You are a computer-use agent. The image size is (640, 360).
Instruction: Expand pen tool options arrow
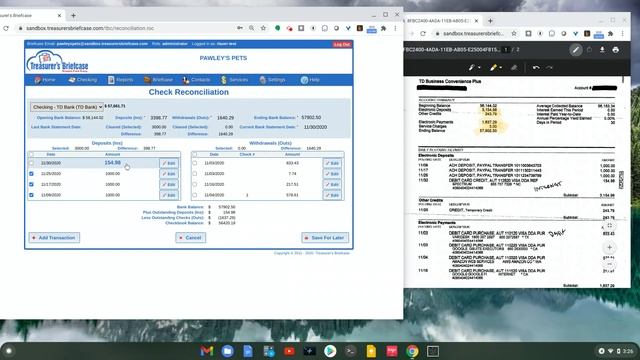coord(479,68)
